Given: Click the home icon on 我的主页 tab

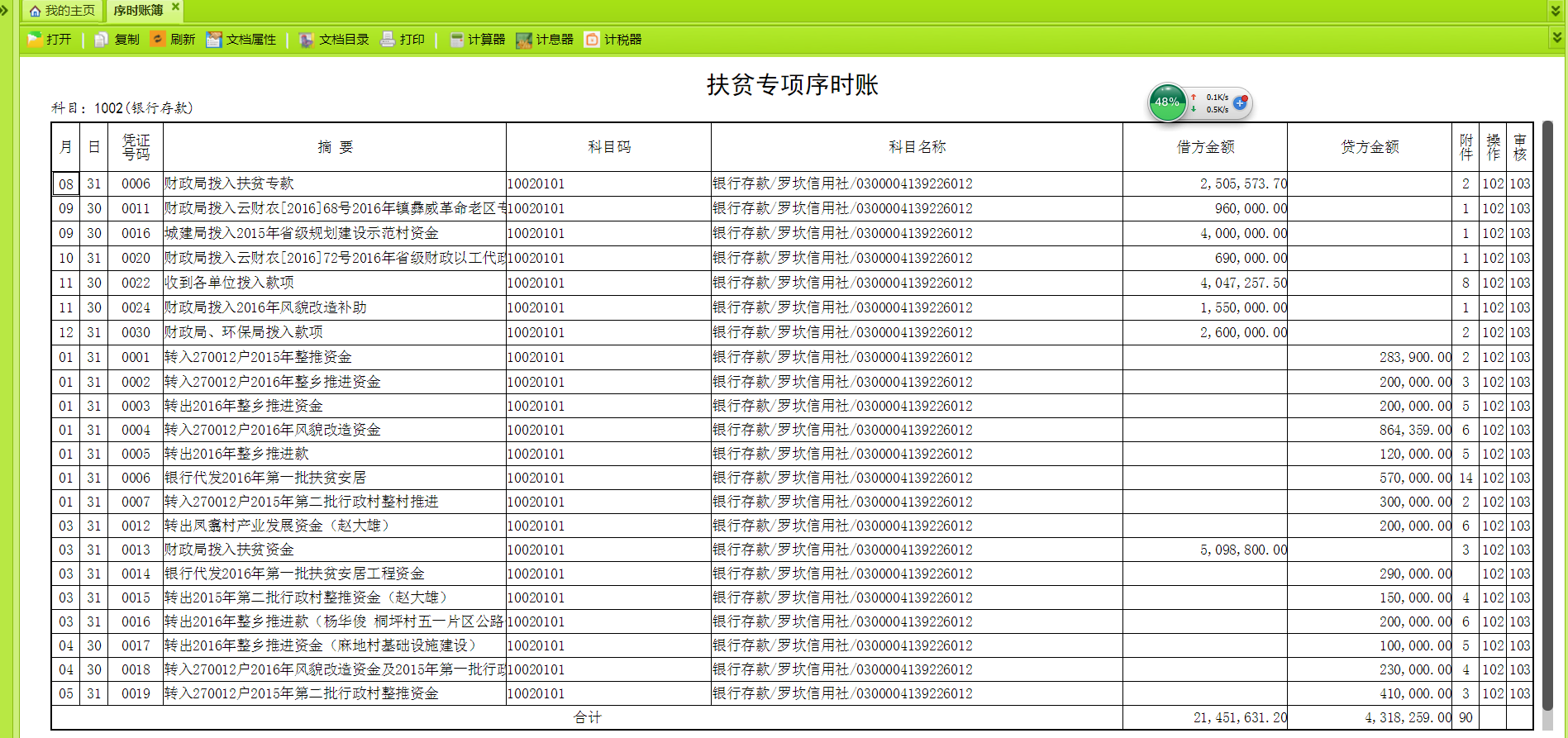Looking at the screenshot, I should 35,11.
